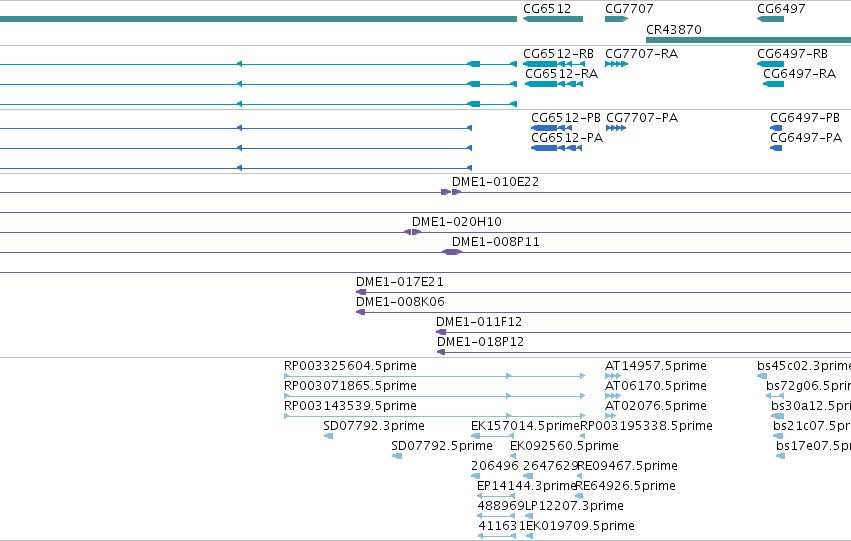Select transcript CG6512-RA
Image resolution: width=851 pixels, height=541 pixels.
click(x=554, y=84)
